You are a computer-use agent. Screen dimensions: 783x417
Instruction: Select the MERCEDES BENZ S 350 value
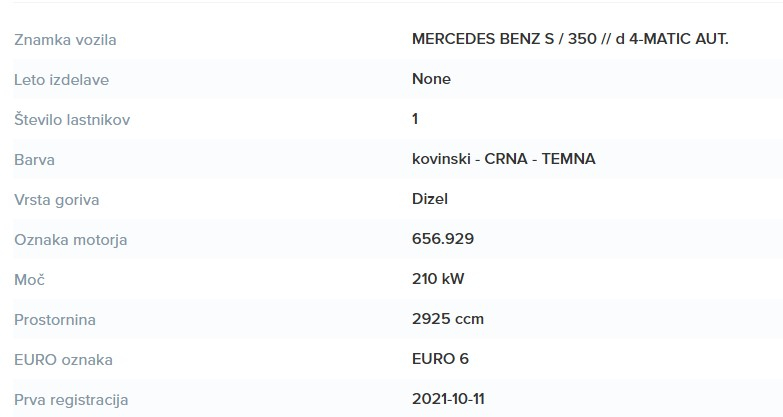570,39
